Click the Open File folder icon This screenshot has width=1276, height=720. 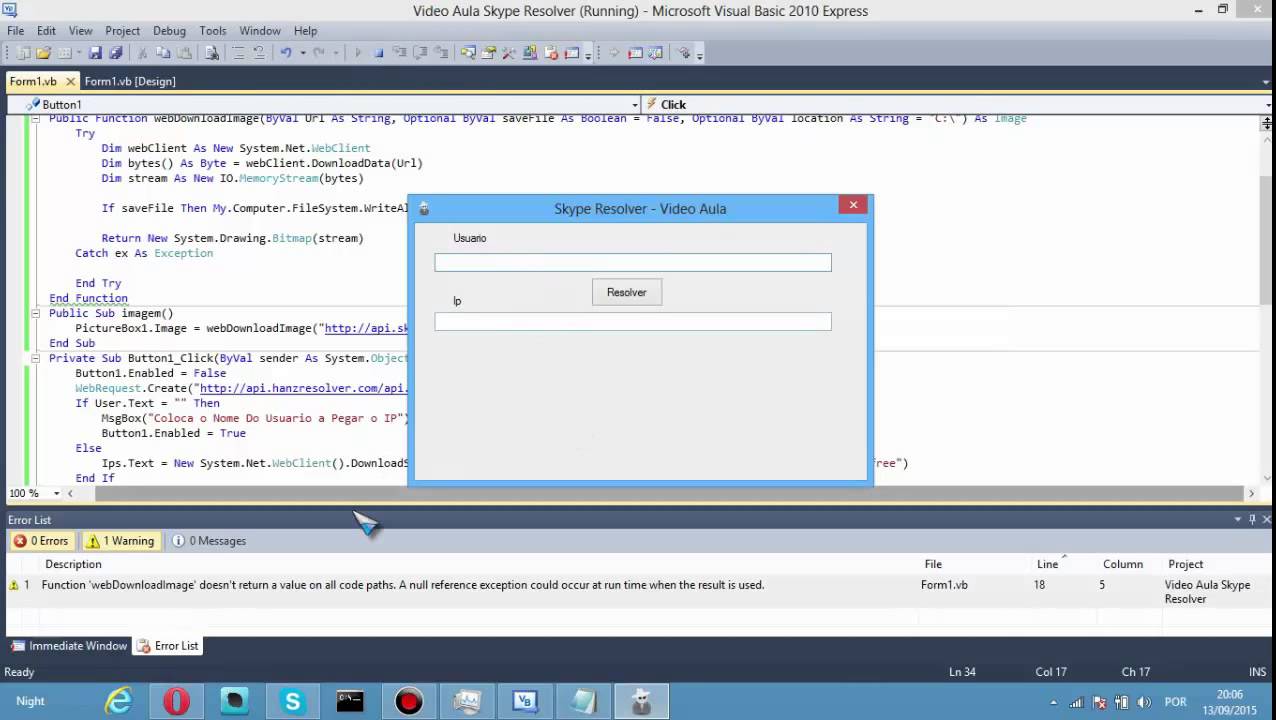click(43, 53)
